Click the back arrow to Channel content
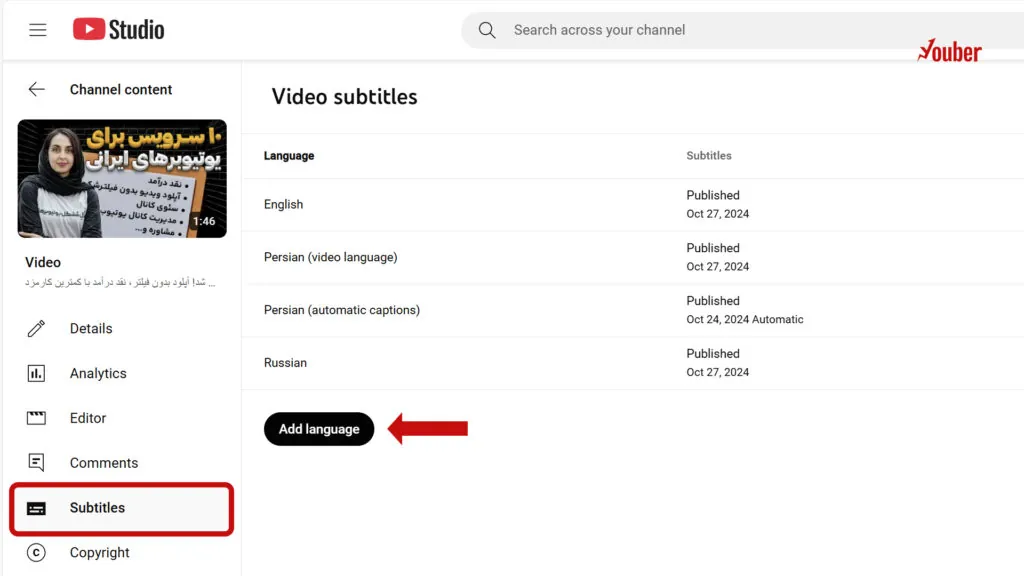The image size is (1024, 576). [37, 89]
